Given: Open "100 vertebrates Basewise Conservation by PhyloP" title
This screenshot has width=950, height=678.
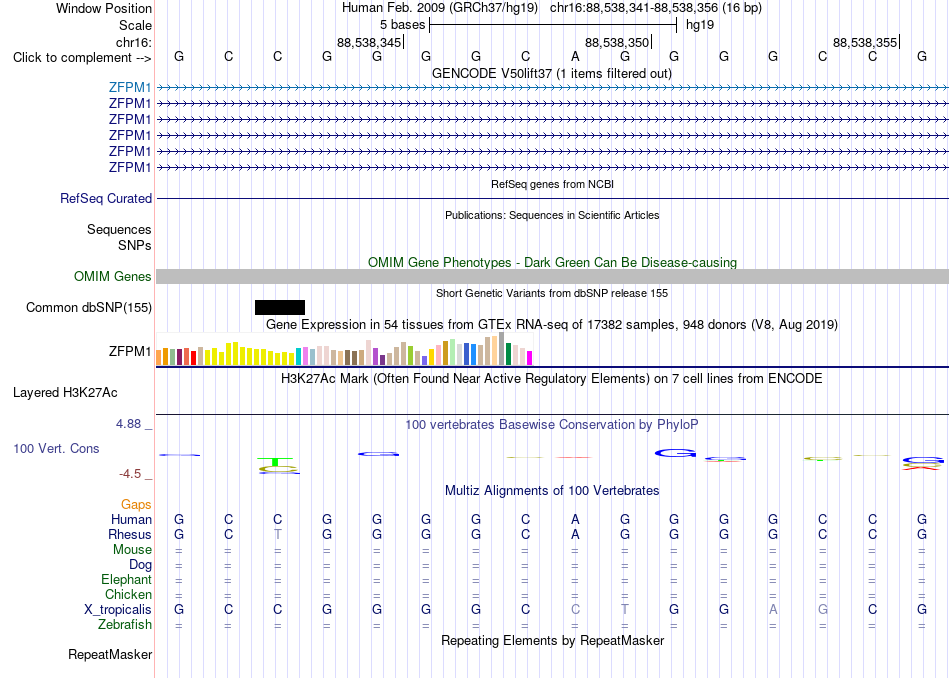Looking at the screenshot, I should [552, 424].
